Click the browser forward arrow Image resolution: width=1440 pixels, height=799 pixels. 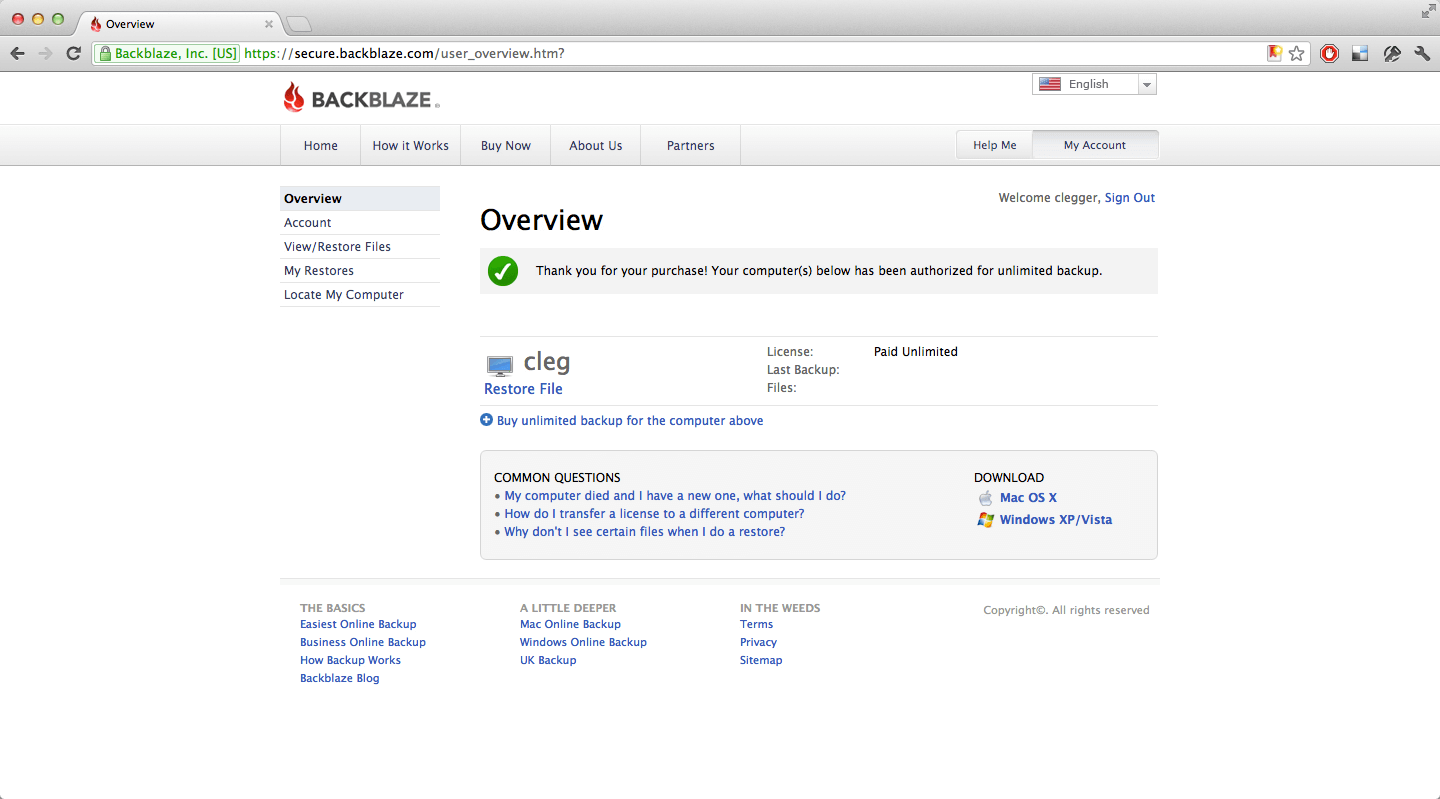(x=45, y=53)
